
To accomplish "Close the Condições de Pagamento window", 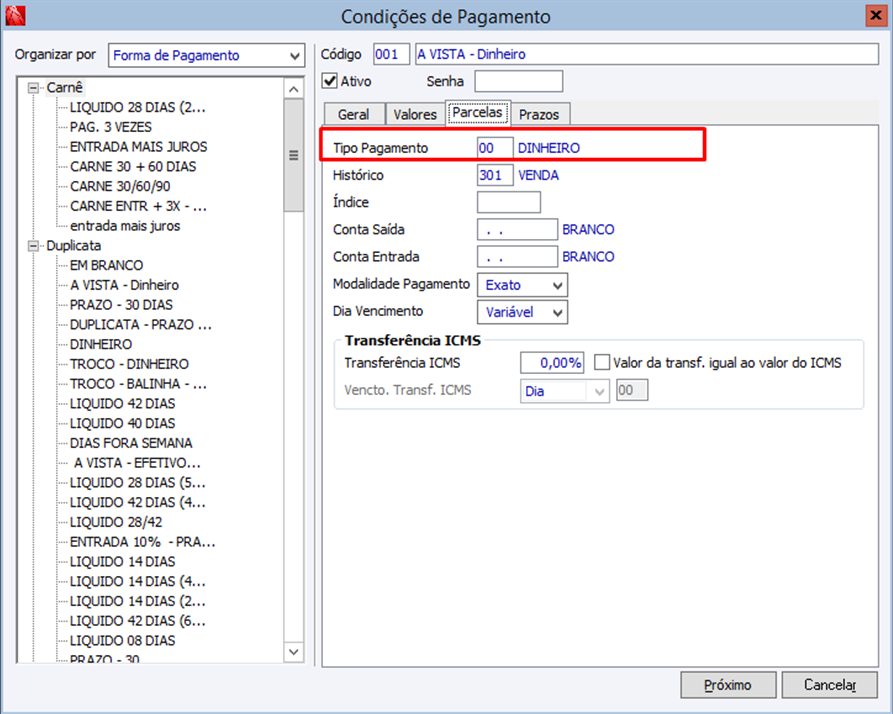I will [x=875, y=15].
